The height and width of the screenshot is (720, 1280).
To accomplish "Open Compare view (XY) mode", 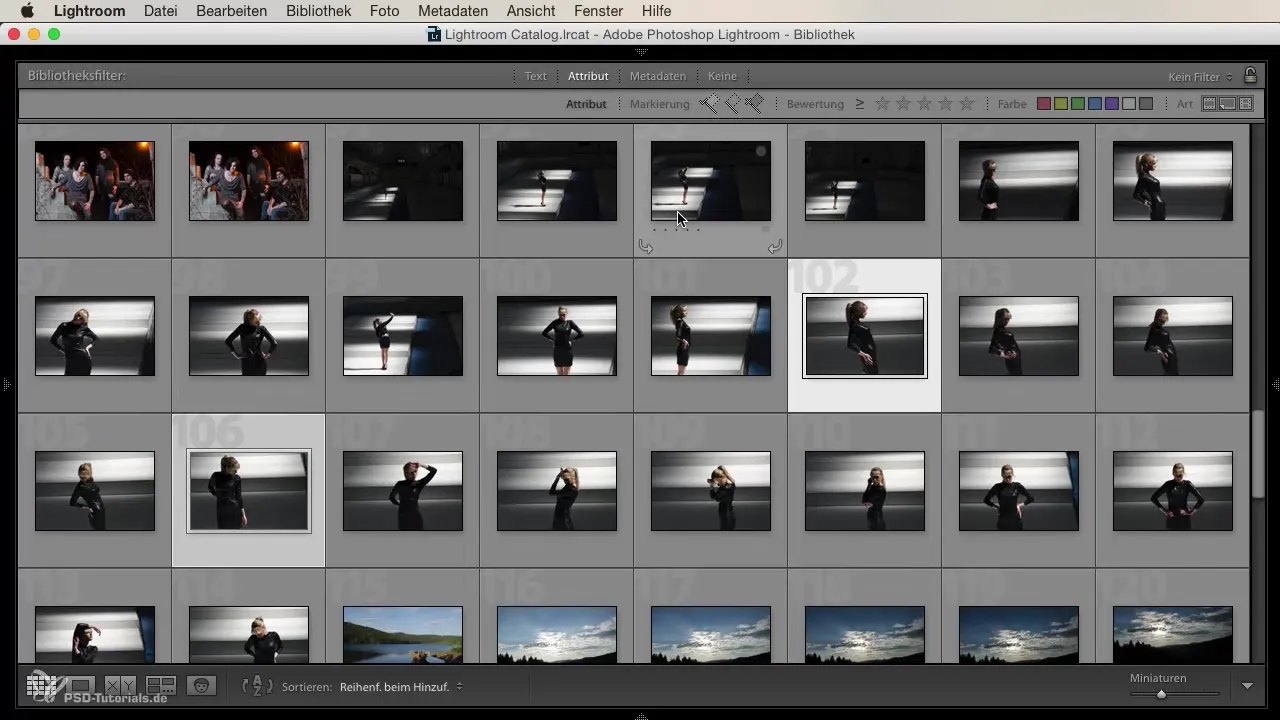I will 121,686.
